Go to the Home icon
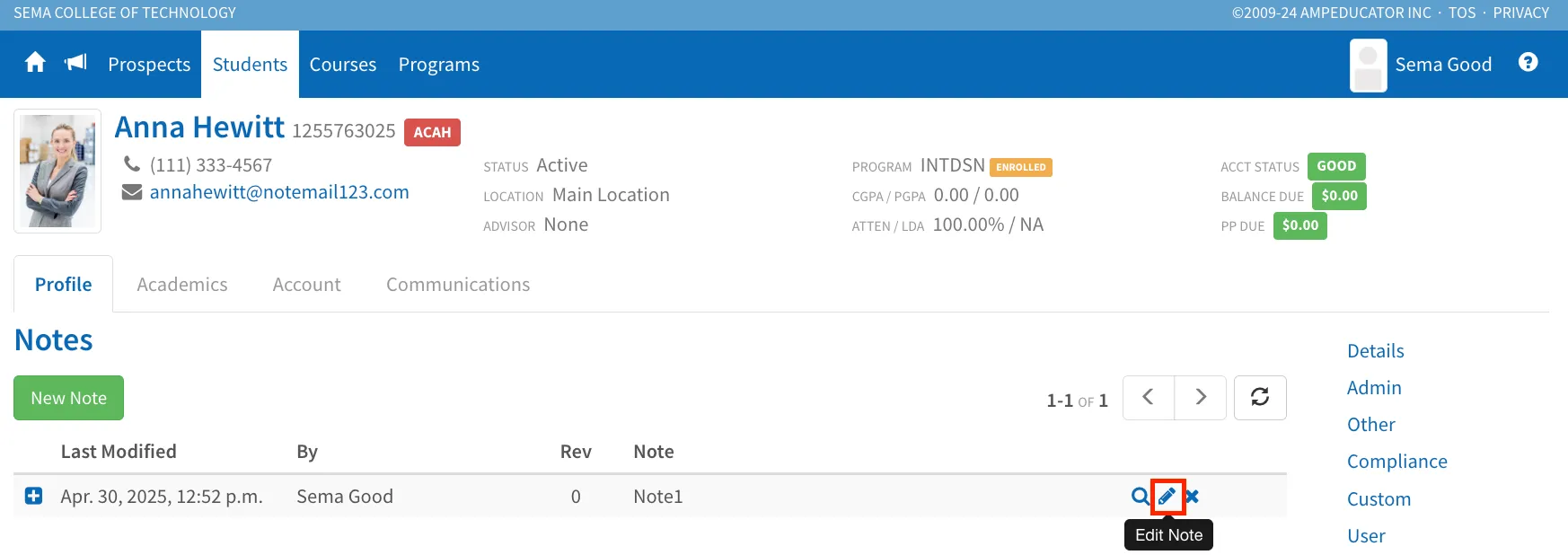1568x555 pixels. [35, 63]
